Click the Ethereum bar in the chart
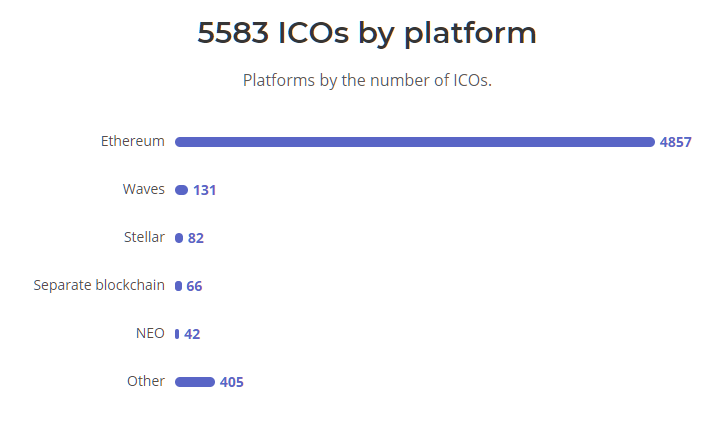 point(414,142)
